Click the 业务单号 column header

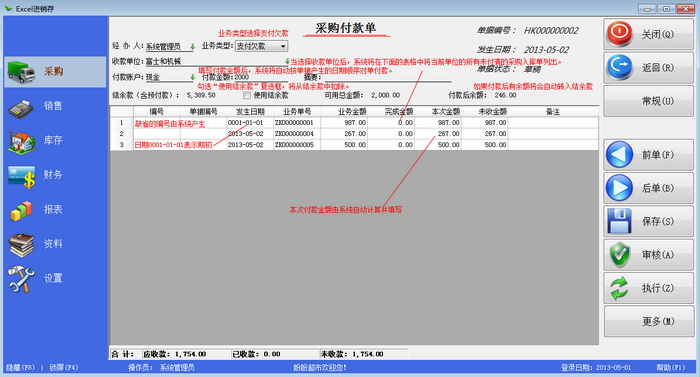point(296,111)
